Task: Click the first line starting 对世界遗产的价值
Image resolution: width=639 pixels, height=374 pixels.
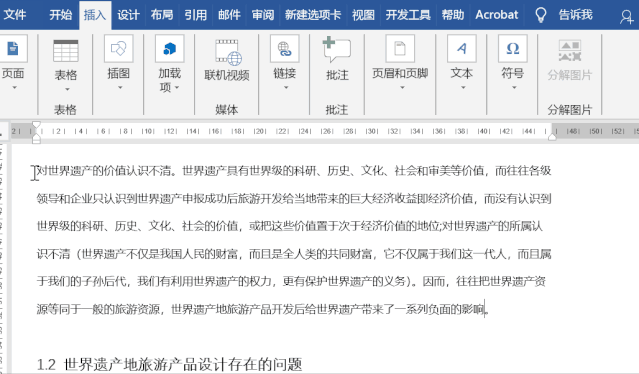Action: (294, 170)
